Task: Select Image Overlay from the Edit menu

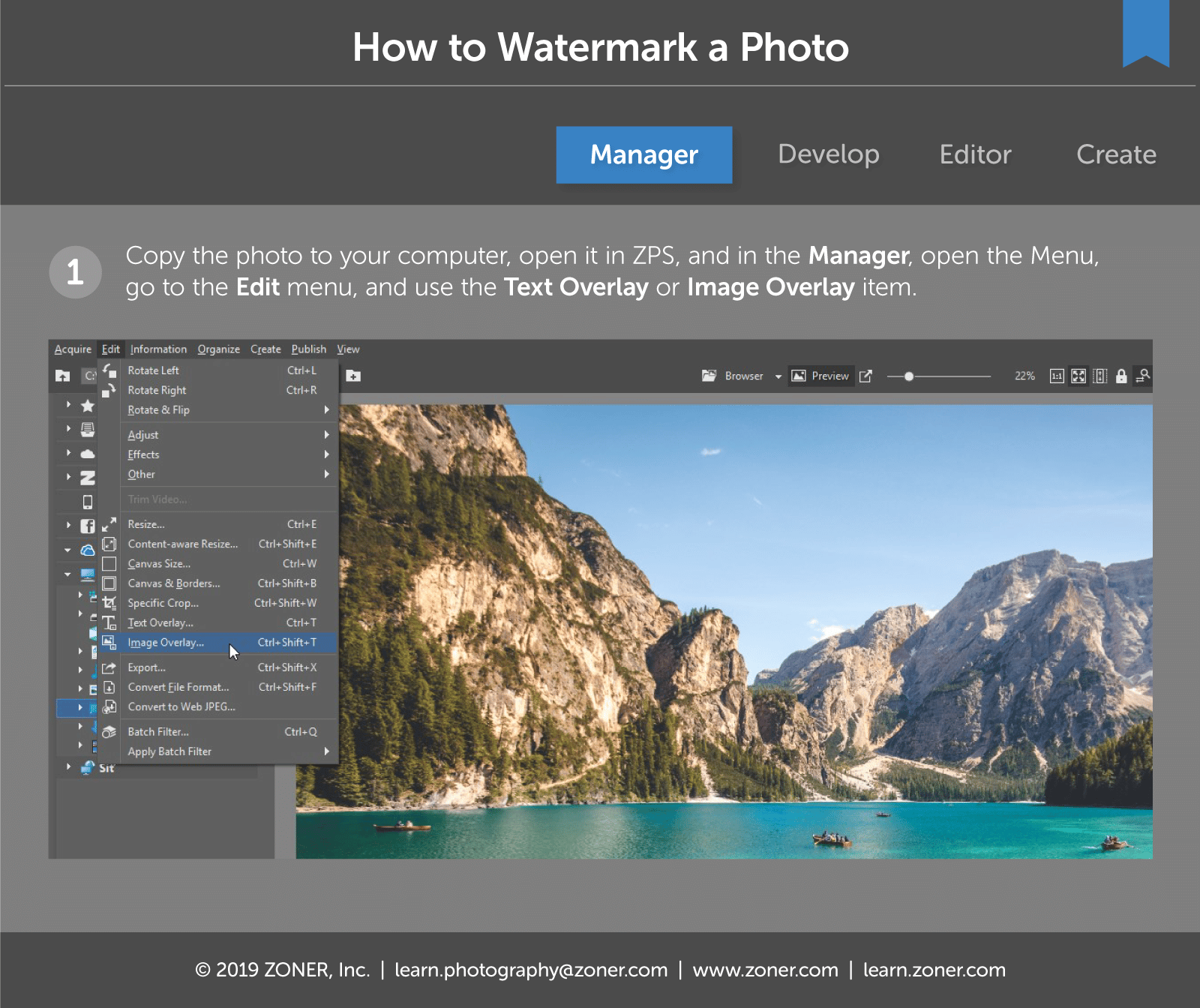Action: (x=166, y=643)
